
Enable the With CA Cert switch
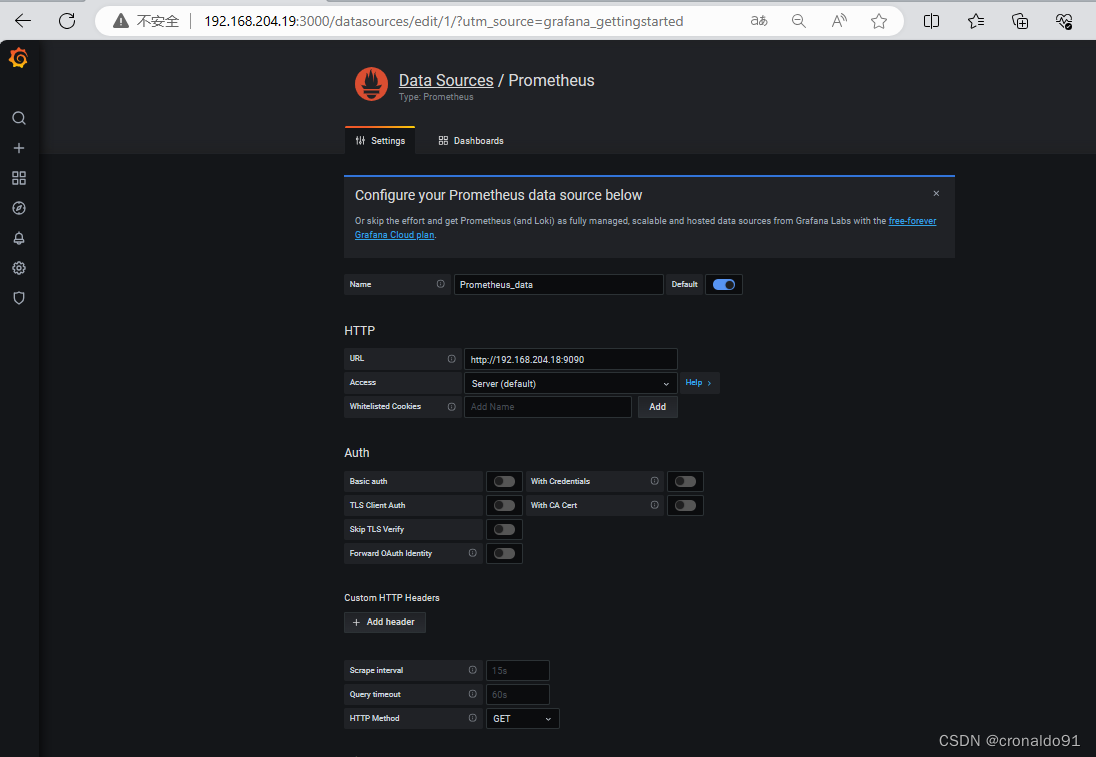685,505
